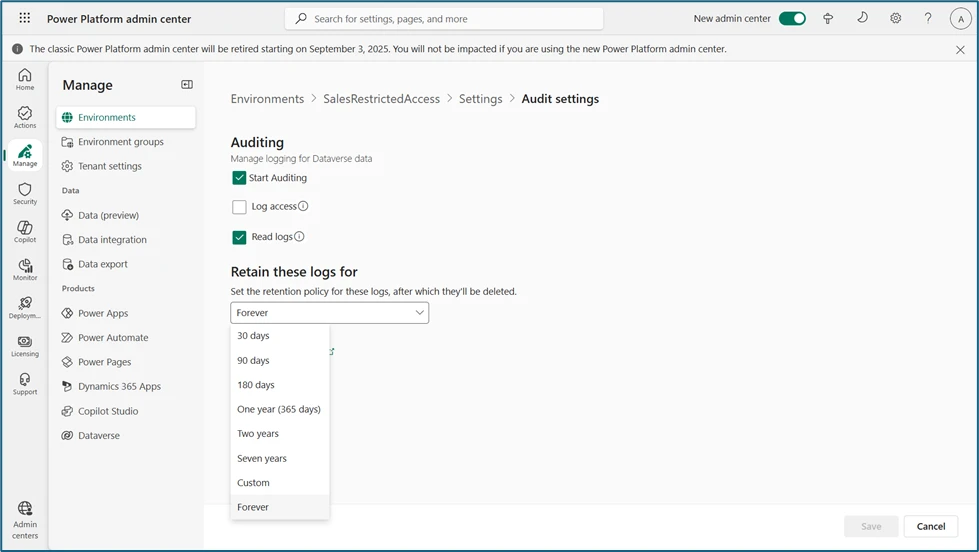
Task: Go to Power Automate in sidebar
Action: point(113,338)
